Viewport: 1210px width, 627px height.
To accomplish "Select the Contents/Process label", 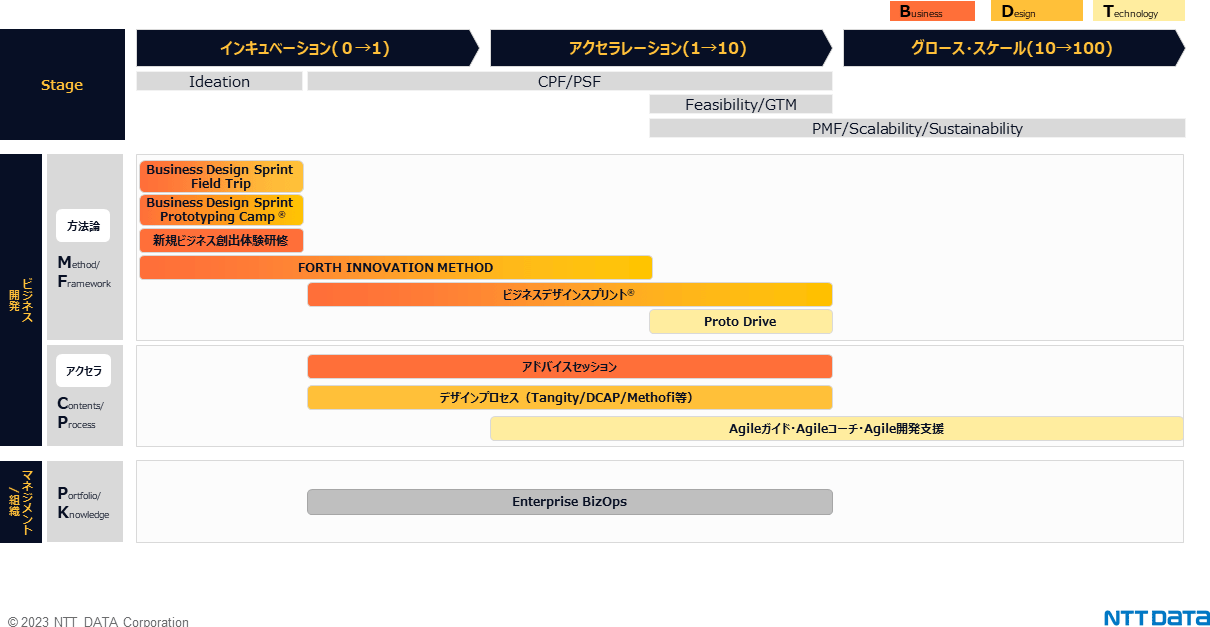I will pyautogui.click(x=81, y=413).
